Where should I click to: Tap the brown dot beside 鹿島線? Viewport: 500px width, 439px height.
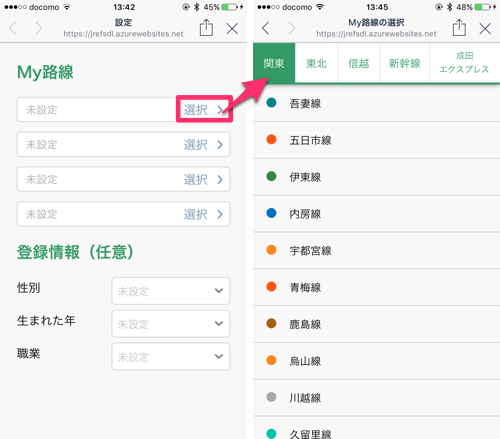pyautogui.click(x=271, y=323)
